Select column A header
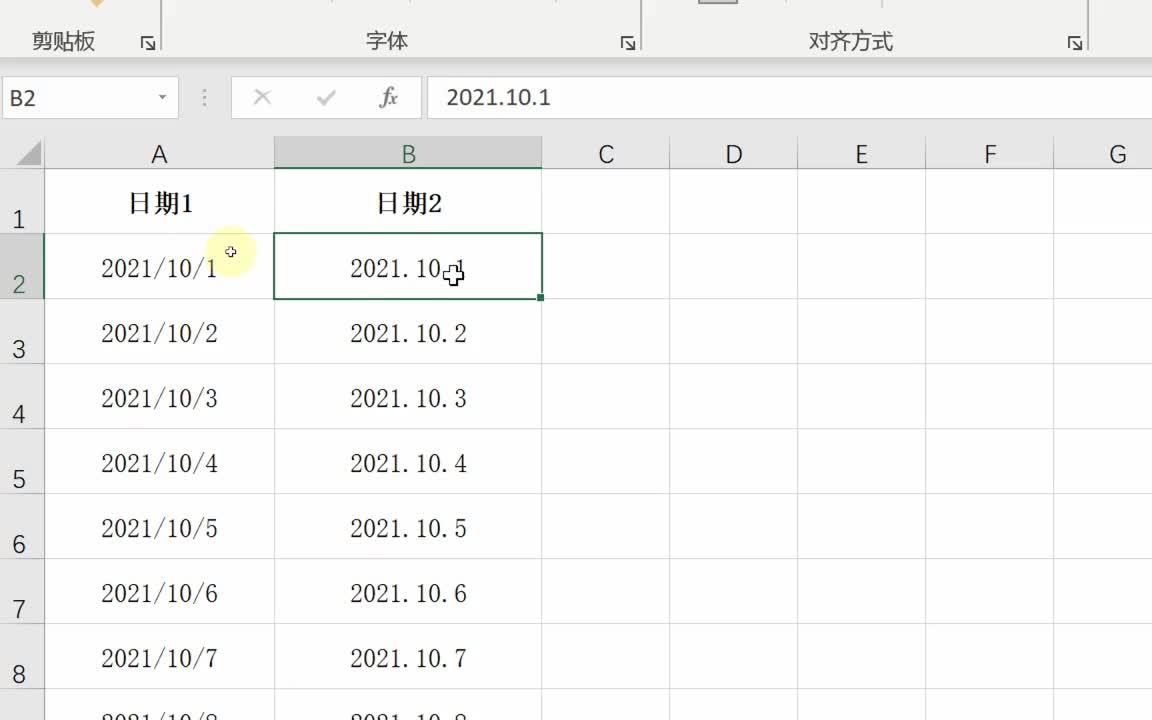This screenshot has width=1152, height=720. 159,154
